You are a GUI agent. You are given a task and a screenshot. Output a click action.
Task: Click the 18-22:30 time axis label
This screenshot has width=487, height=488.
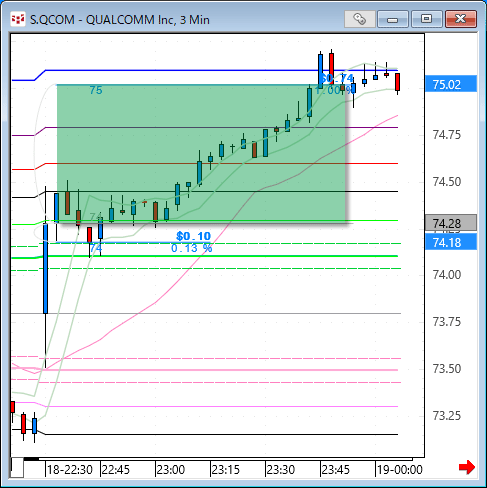click(70, 470)
